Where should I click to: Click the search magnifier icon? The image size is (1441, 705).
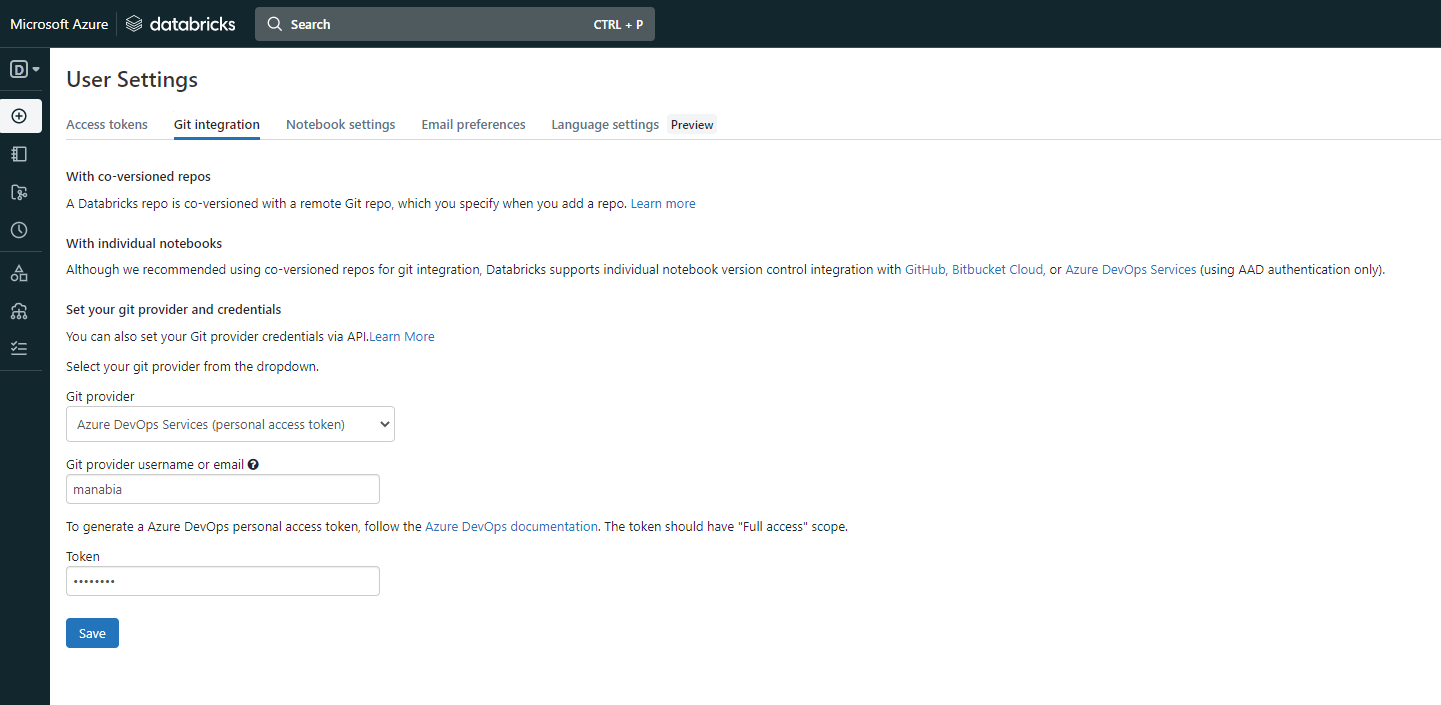point(276,24)
